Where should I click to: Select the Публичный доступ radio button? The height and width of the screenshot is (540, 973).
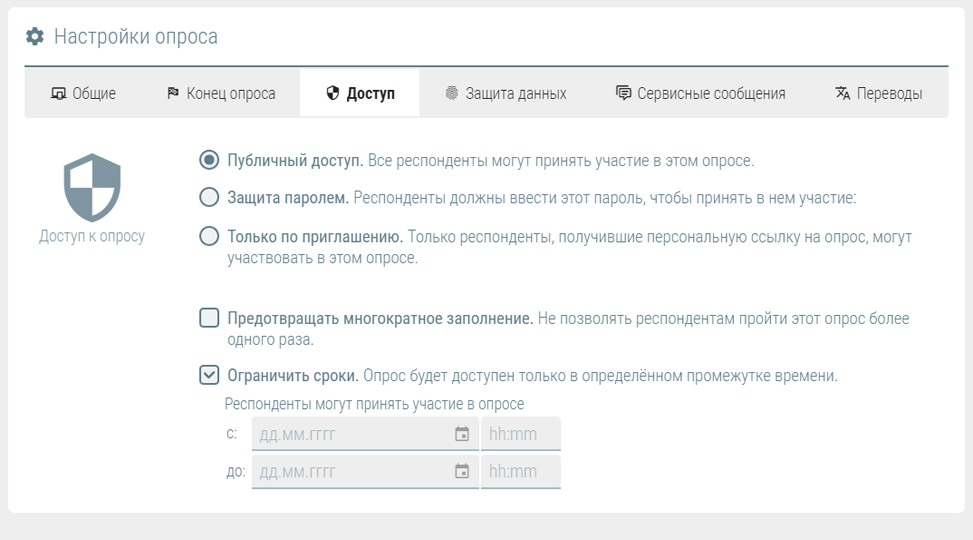coord(209,160)
